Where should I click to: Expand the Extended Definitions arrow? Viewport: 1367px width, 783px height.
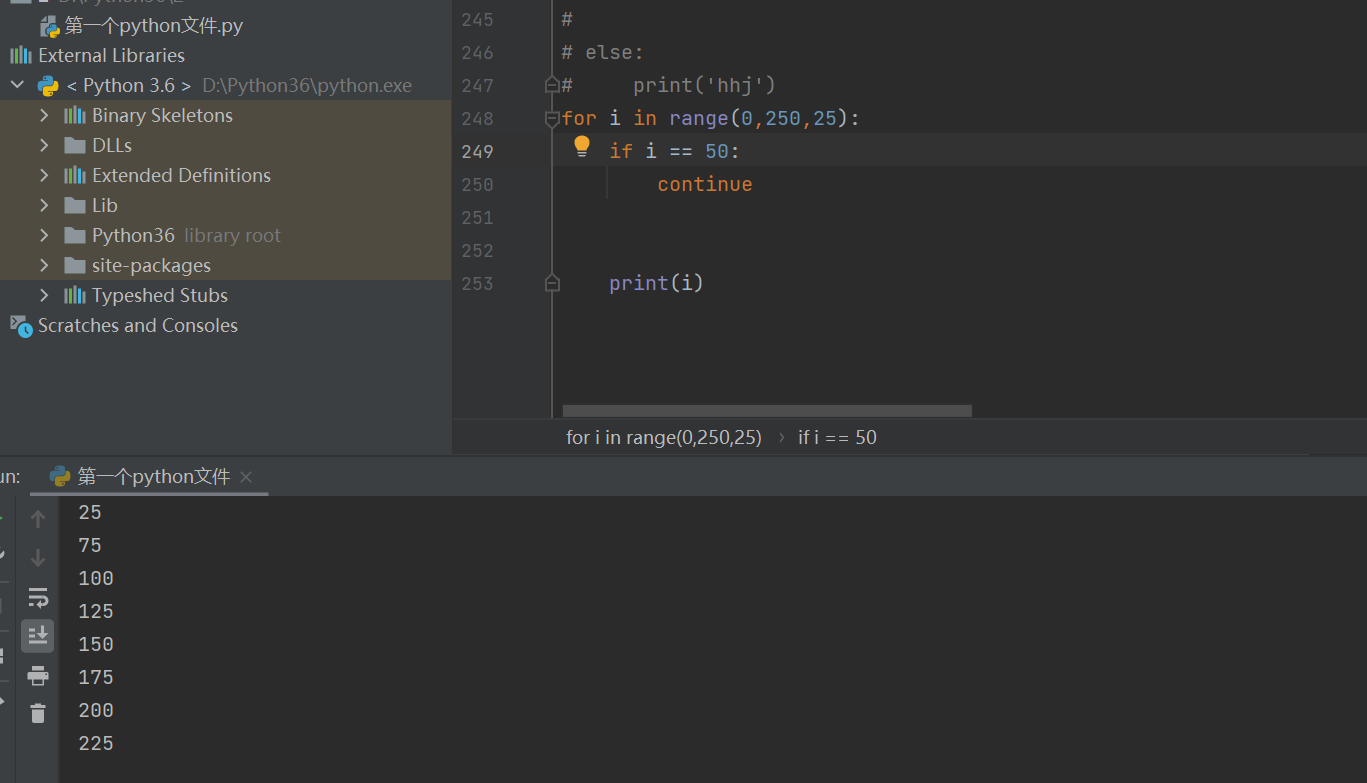[44, 175]
